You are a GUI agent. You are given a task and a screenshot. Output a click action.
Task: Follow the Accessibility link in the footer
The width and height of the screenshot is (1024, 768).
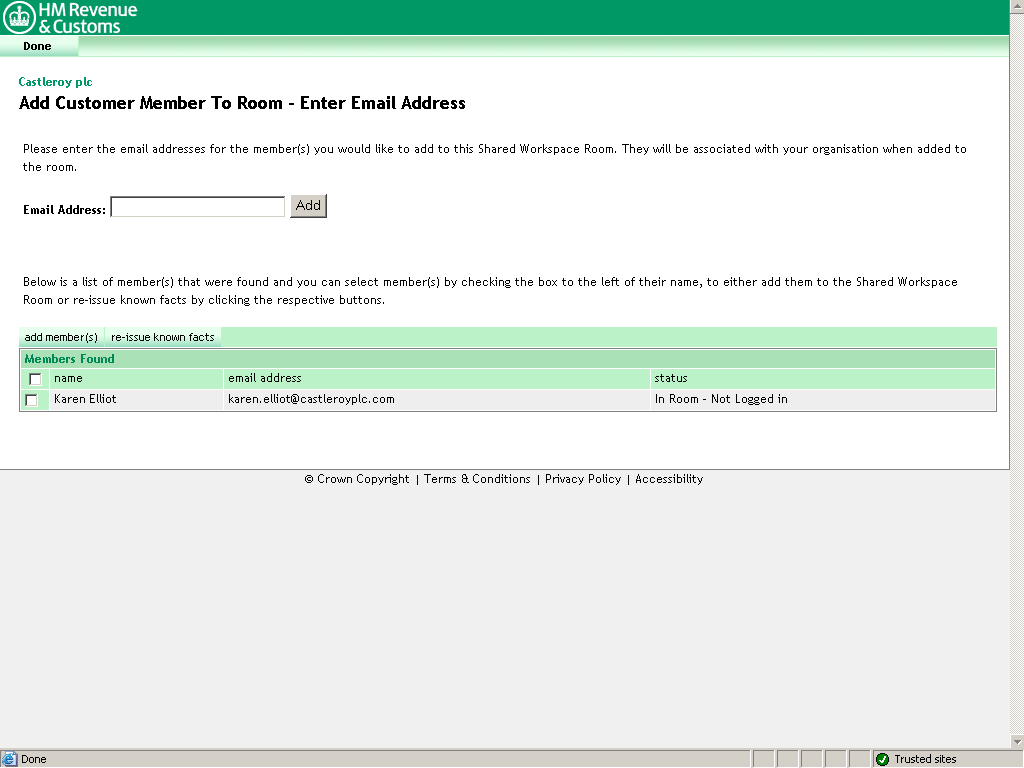(x=669, y=479)
